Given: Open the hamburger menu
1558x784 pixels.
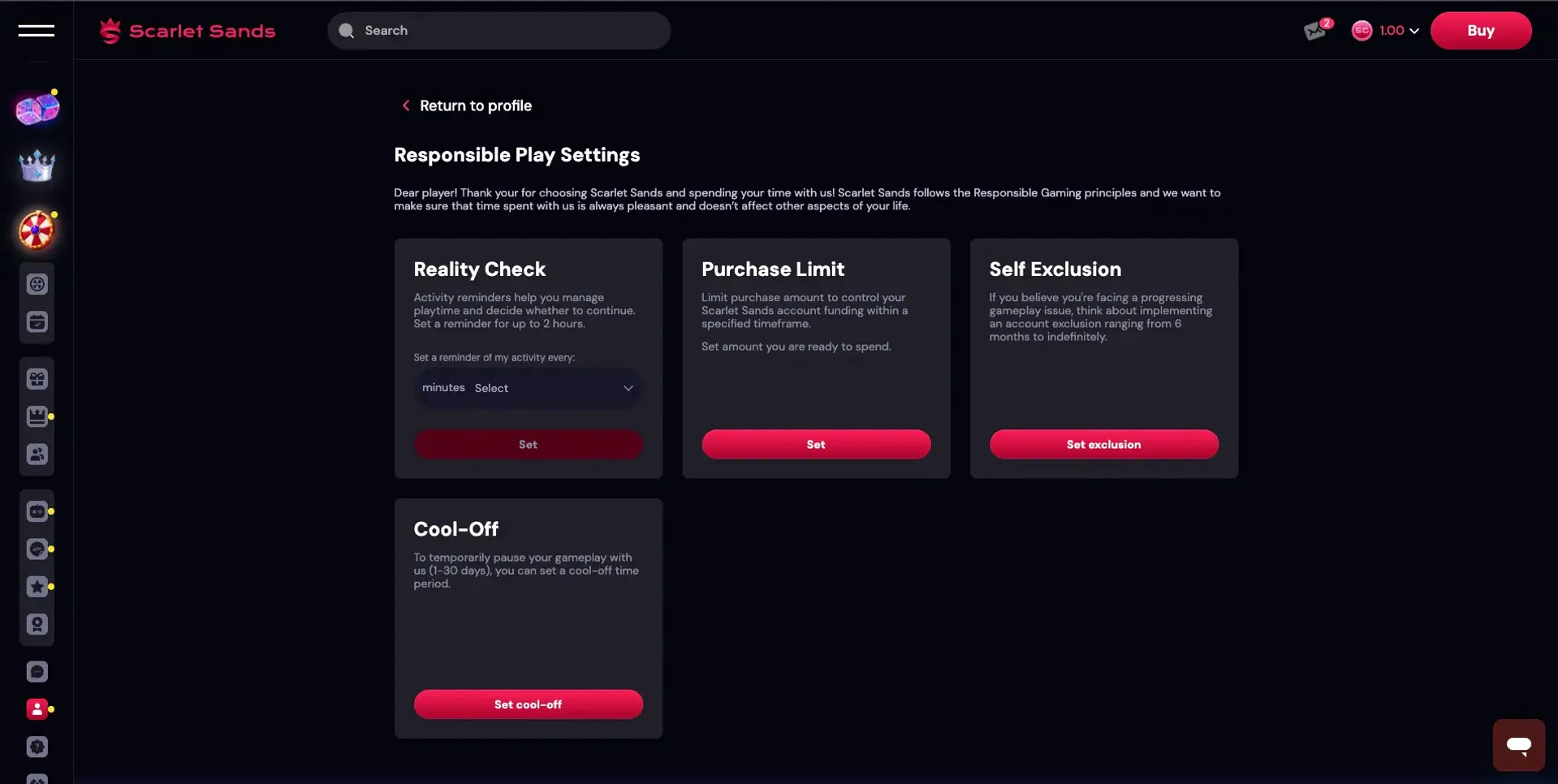Looking at the screenshot, I should (37, 31).
